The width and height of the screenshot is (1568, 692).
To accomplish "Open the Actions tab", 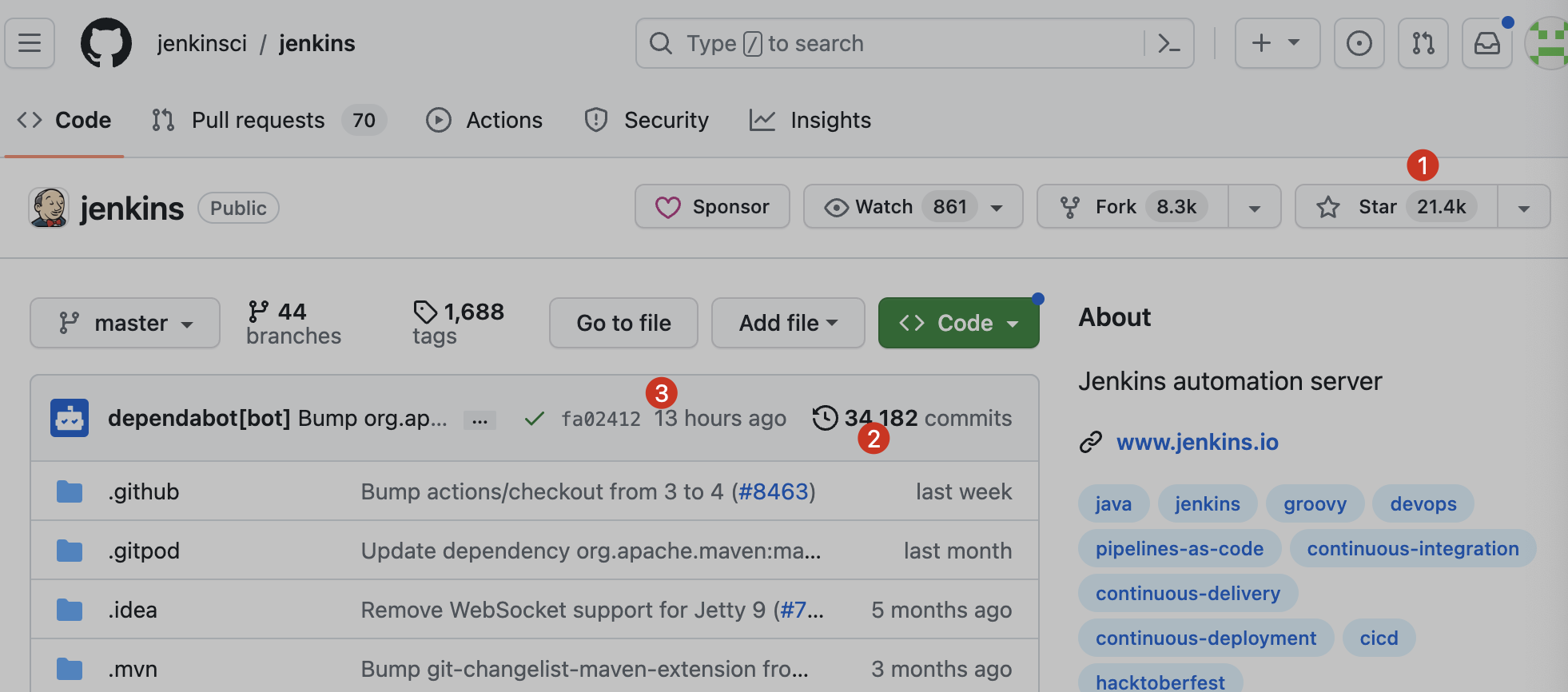I will pyautogui.click(x=484, y=120).
